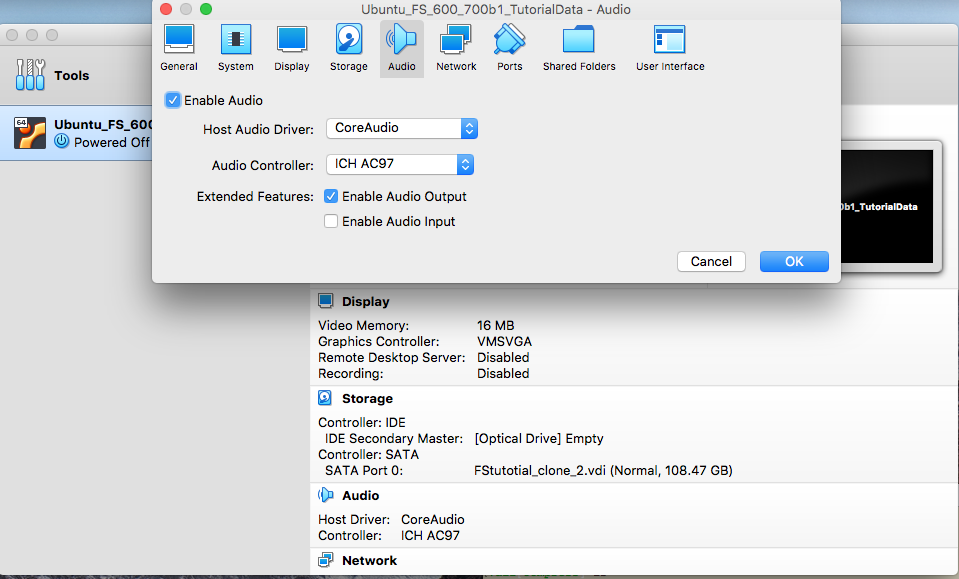Check the Enable Audio Input checkbox
The height and width of the screenshot is (579, 959).
point(331,222)
